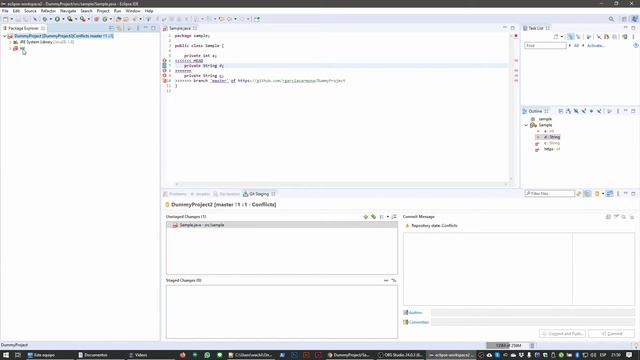Click the Activate link in Task List

pyautogui.click(x=596, y=46)
